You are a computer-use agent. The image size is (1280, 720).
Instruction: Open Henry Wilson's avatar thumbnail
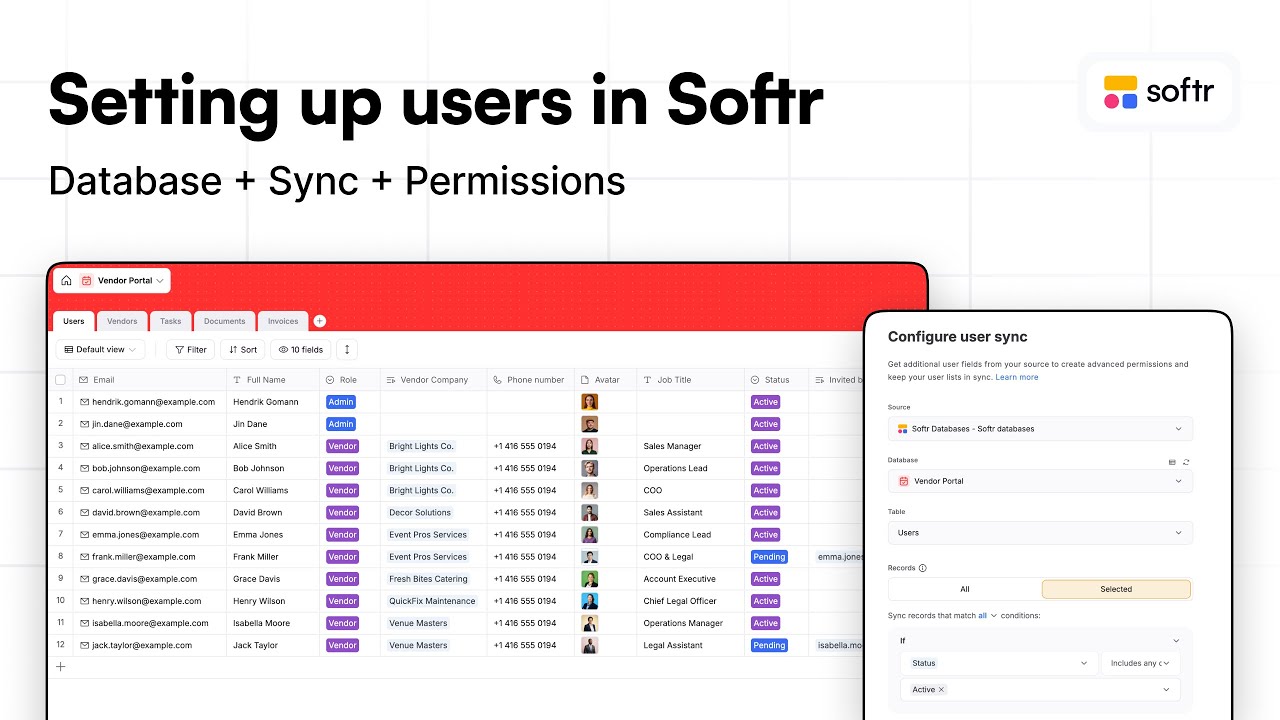590,601
